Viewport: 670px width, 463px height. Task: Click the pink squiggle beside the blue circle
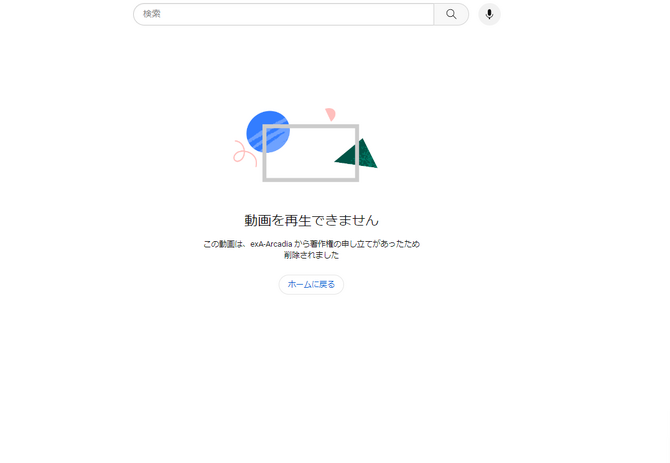click(244, 153)
